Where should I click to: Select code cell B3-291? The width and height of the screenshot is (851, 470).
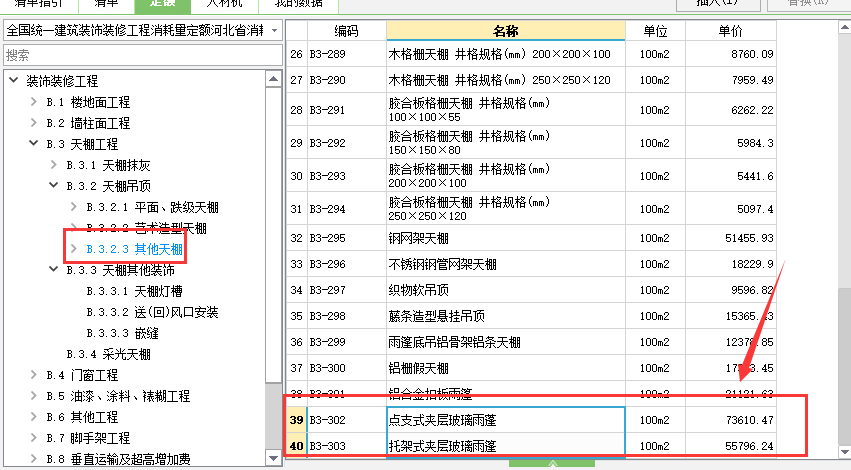(347, 110)
